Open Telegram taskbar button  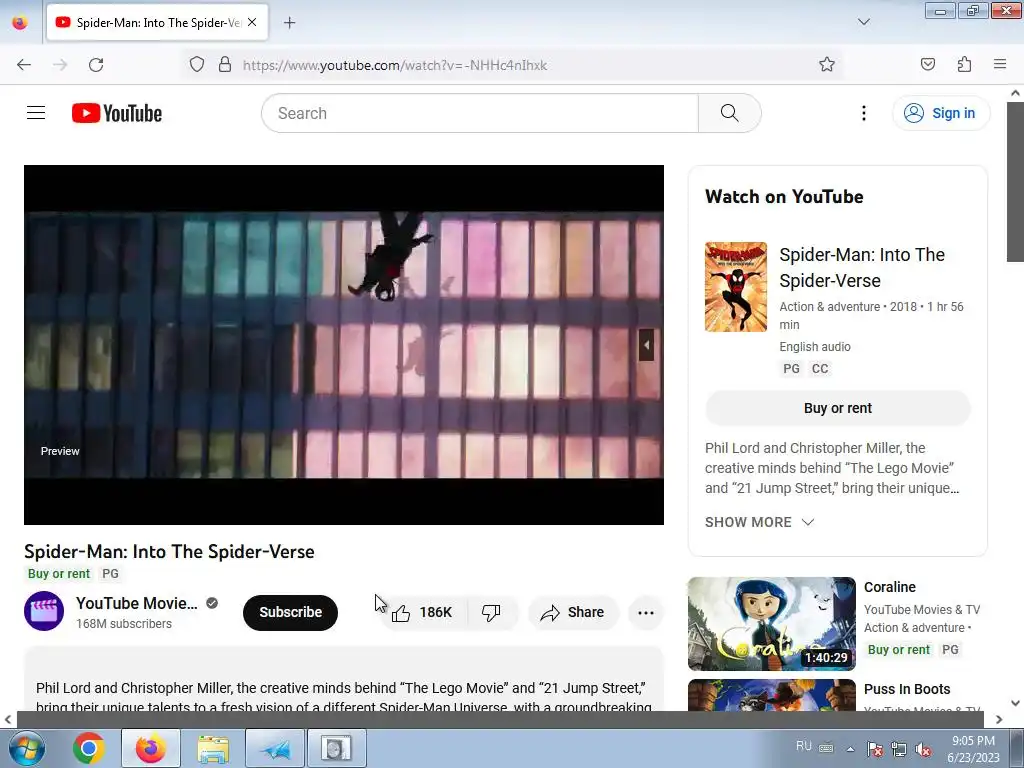[275, 748]
